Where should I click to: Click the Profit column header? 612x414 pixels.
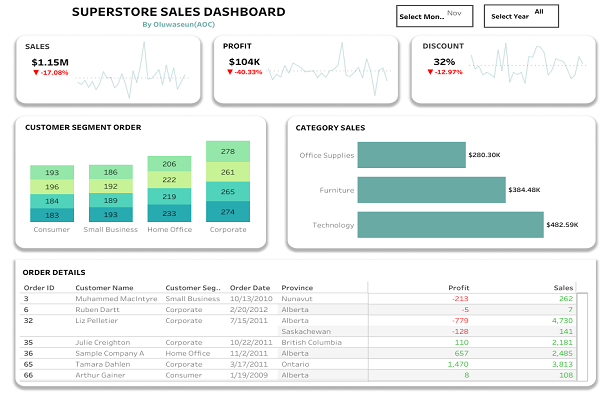tap(459, 287)
